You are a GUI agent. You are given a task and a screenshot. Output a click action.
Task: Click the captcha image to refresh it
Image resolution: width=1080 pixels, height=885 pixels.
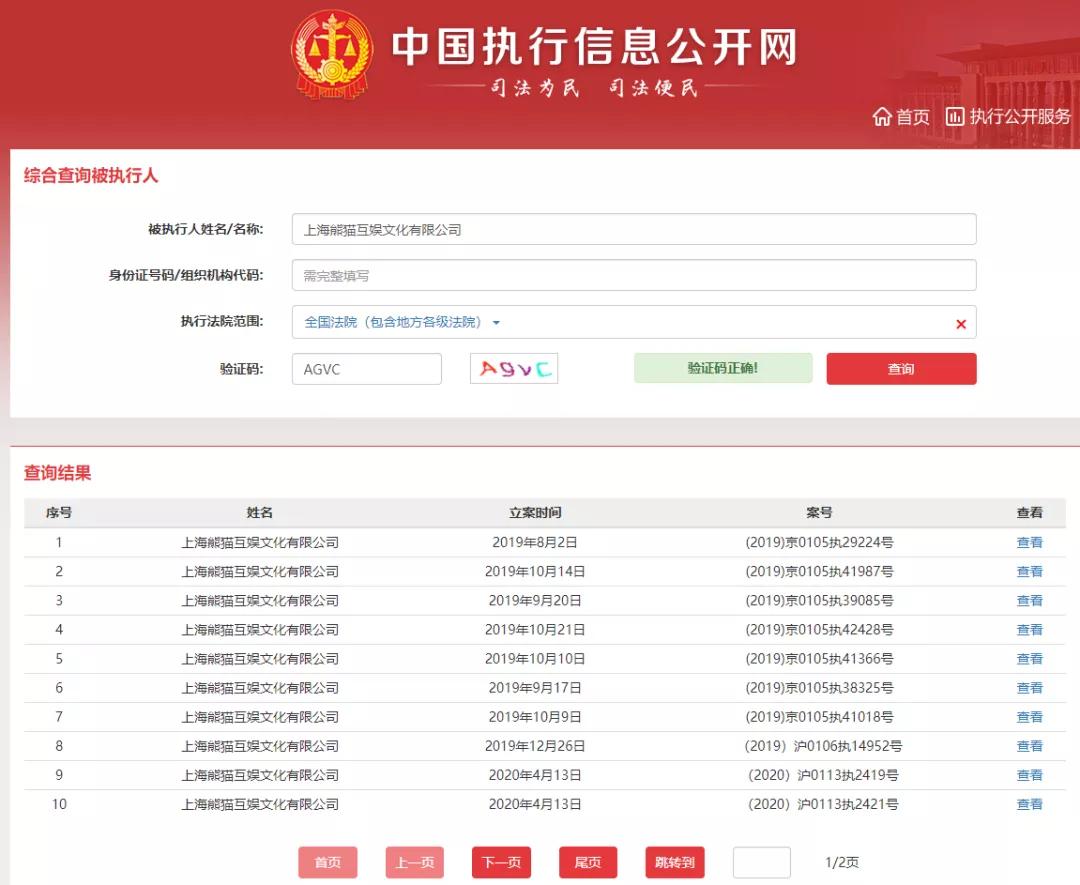point(513,368)
